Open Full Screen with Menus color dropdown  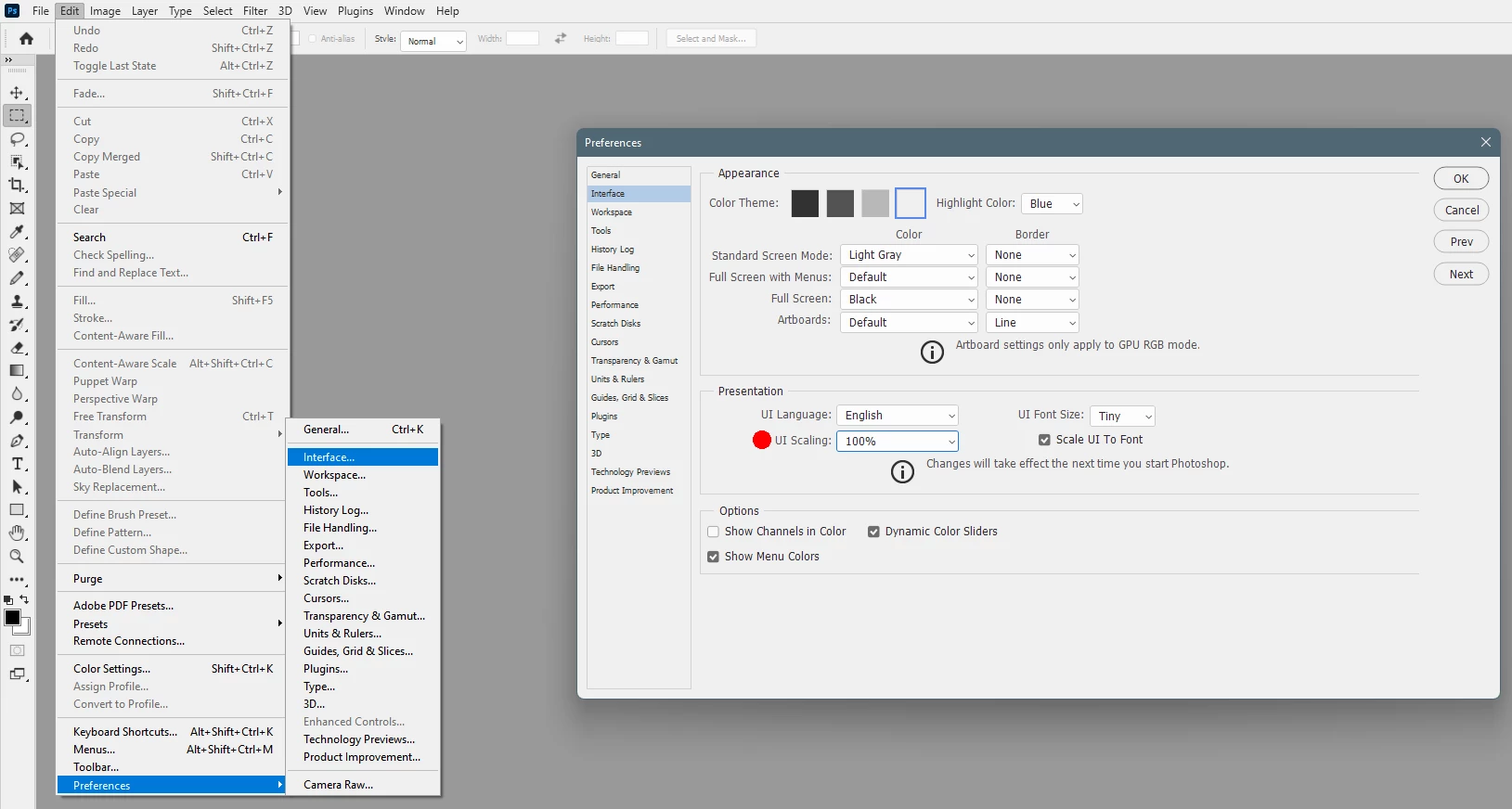point(909,277)
